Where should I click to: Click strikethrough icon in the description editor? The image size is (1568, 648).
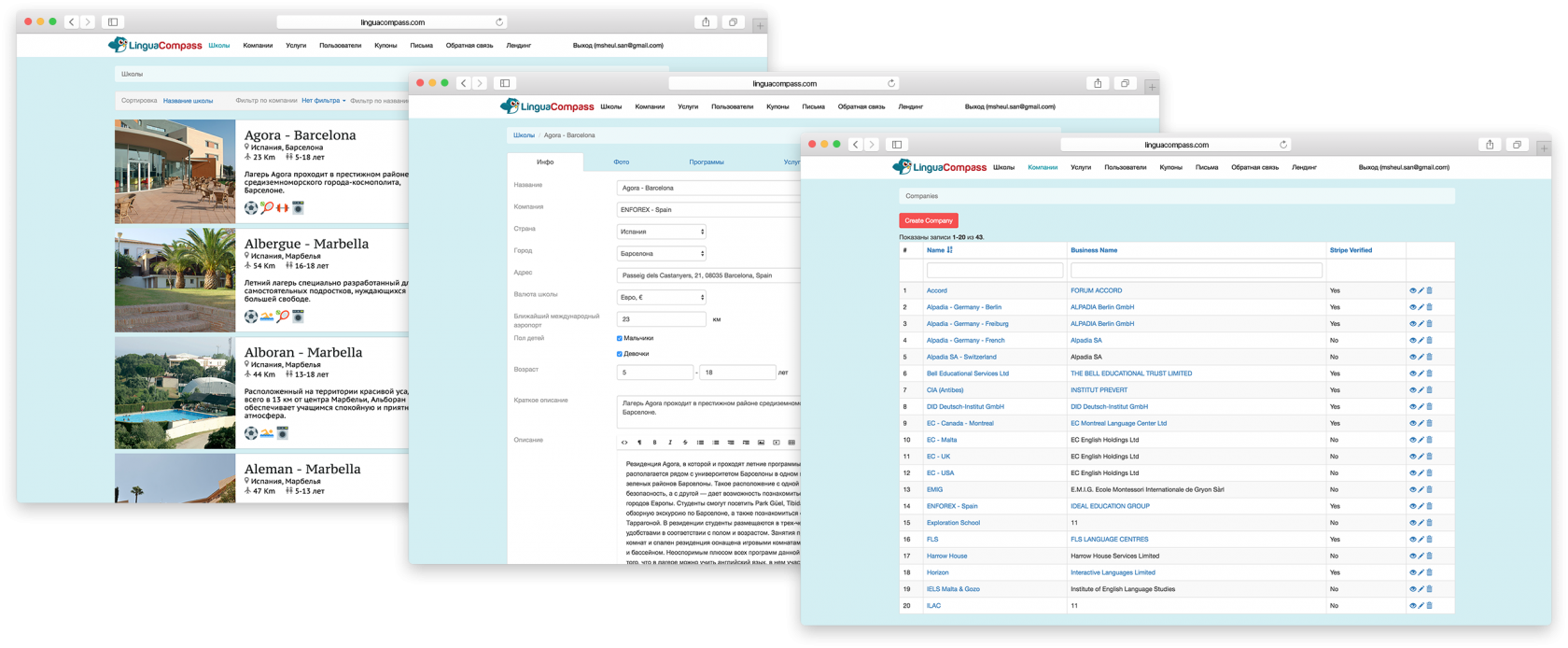(685, 443)
